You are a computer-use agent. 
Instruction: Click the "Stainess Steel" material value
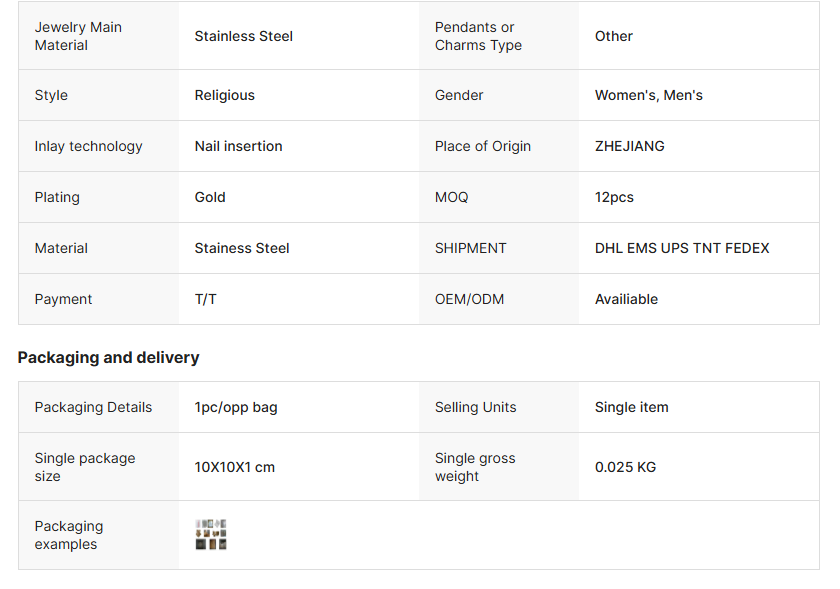click(242, 248)
